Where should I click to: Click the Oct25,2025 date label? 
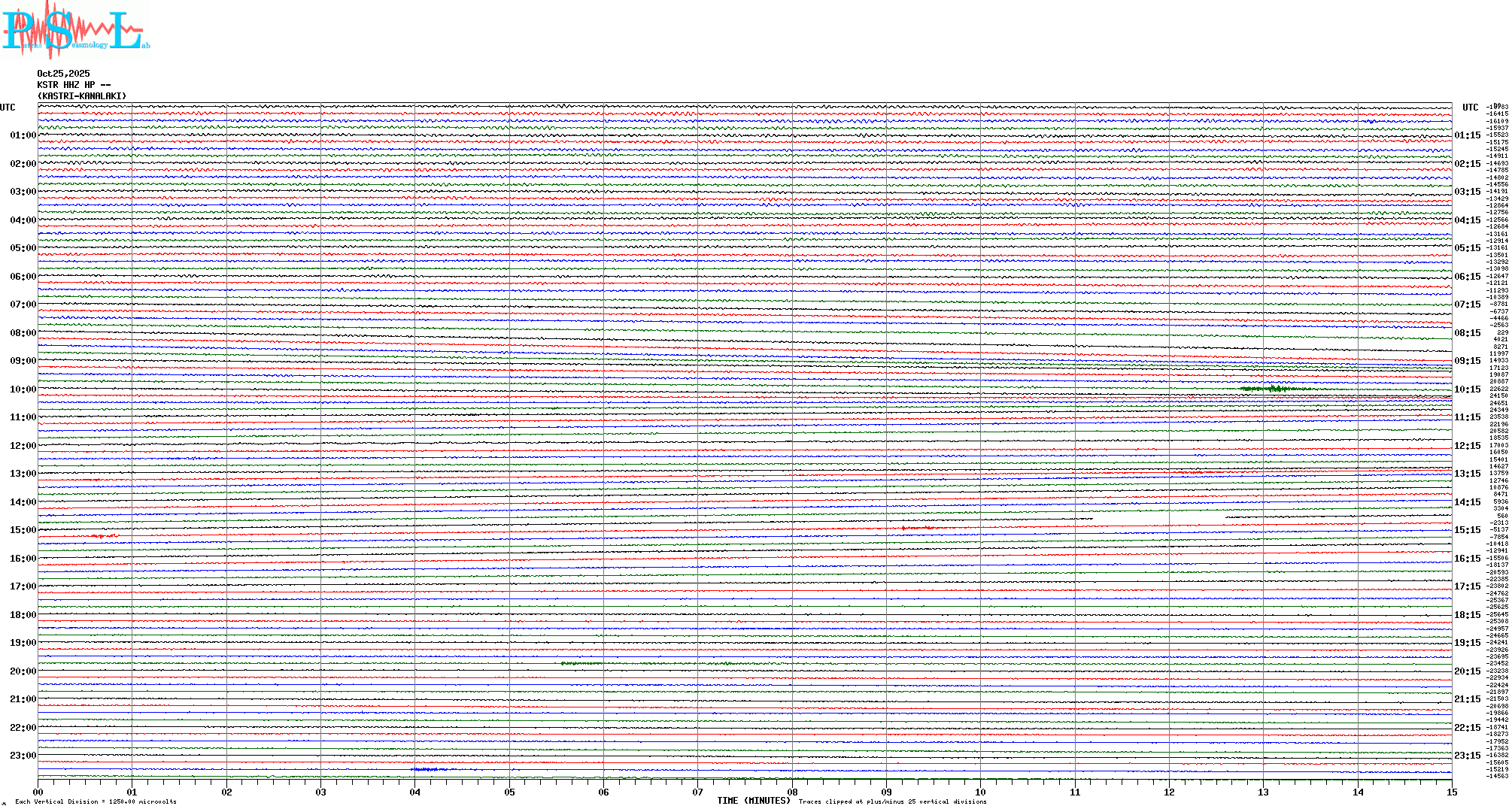63,74
